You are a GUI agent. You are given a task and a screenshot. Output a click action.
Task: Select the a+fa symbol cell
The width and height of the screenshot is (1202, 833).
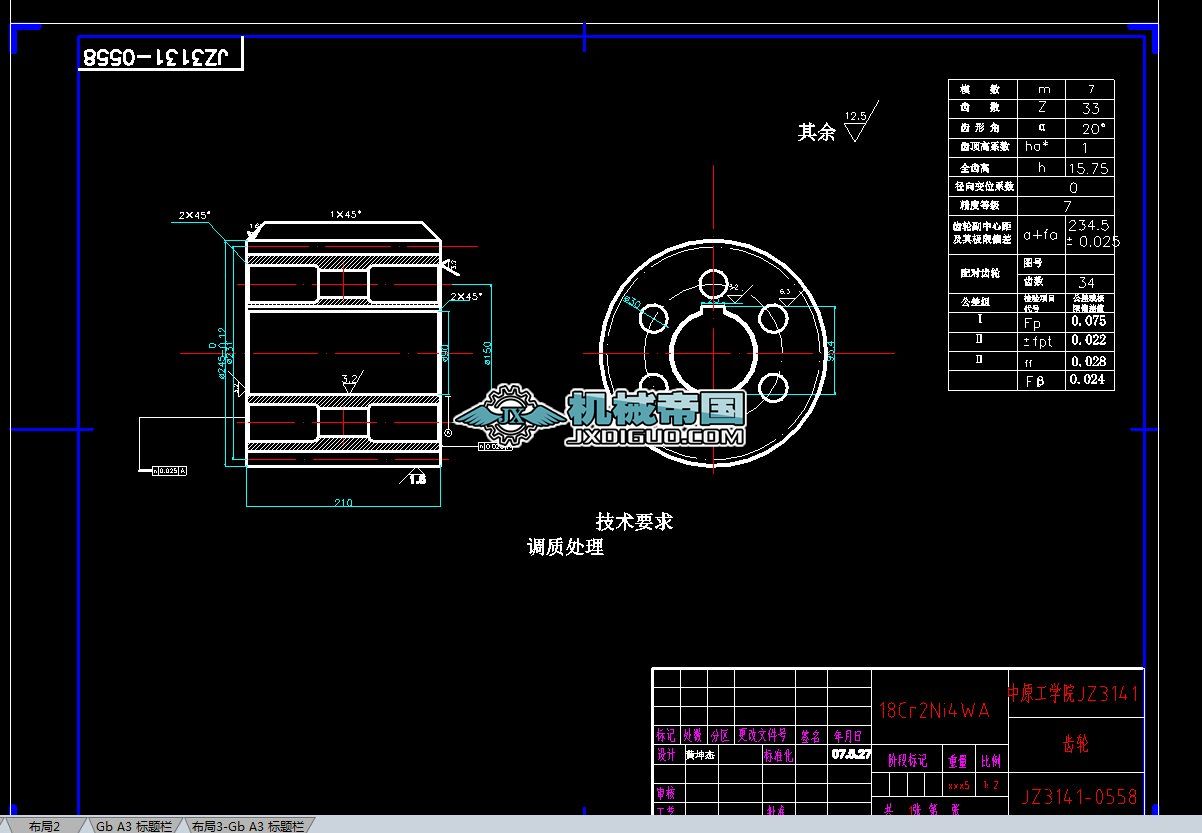point(1042,235)
